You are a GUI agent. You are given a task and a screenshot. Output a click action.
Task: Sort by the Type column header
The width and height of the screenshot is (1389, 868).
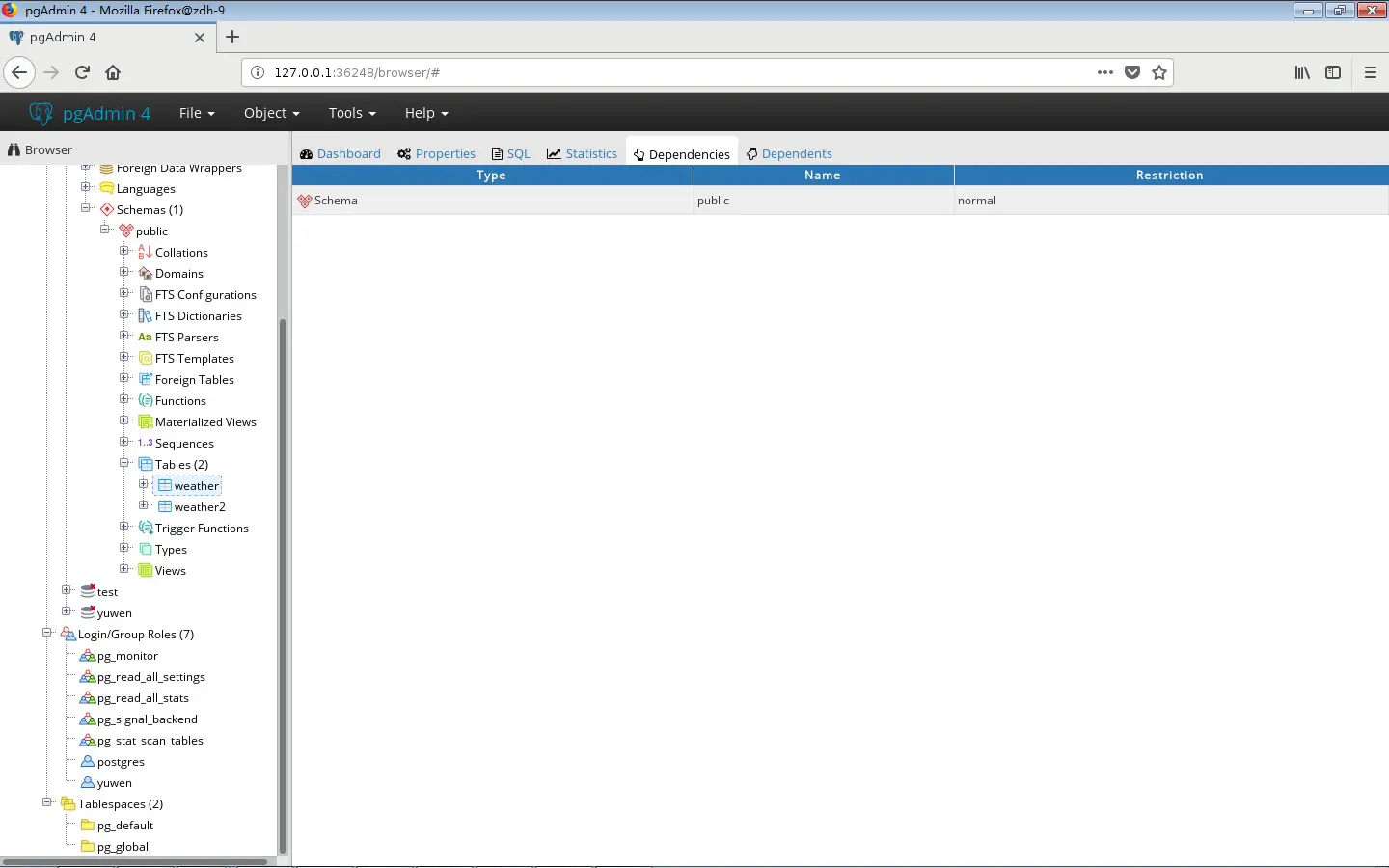point(492,176)
